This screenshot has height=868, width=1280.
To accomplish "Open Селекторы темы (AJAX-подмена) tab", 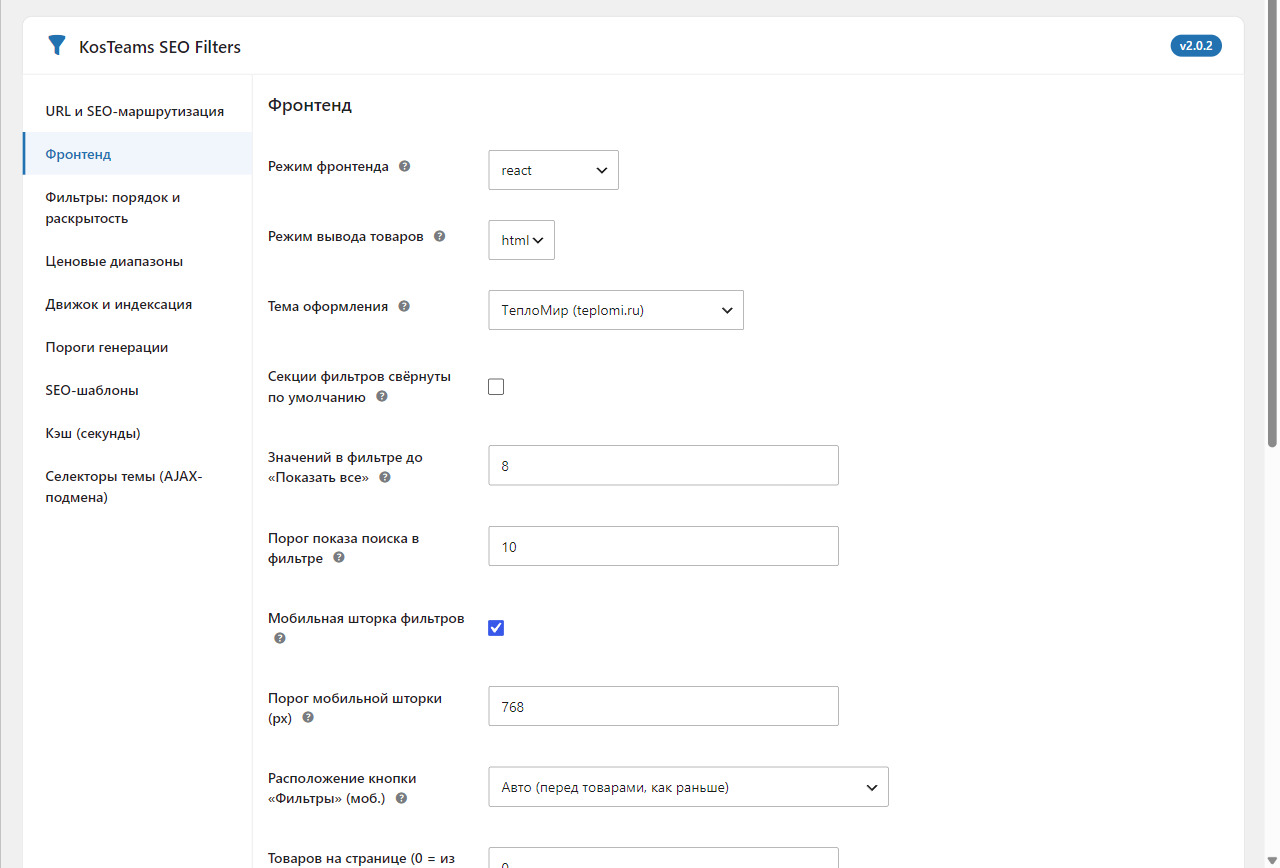I will (x=138, y=487).
